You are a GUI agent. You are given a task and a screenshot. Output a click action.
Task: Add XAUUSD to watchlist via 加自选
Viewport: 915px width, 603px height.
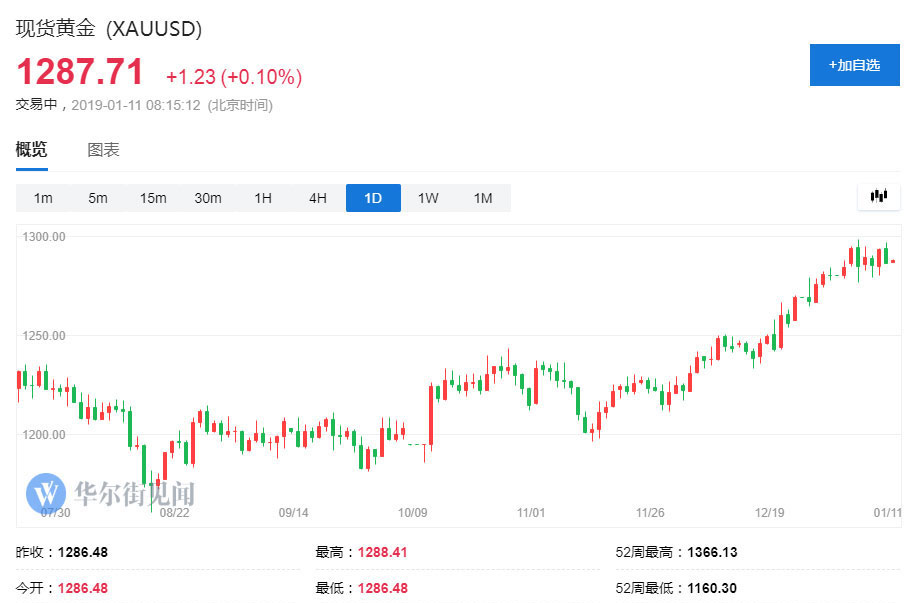[x=854, y=65]
